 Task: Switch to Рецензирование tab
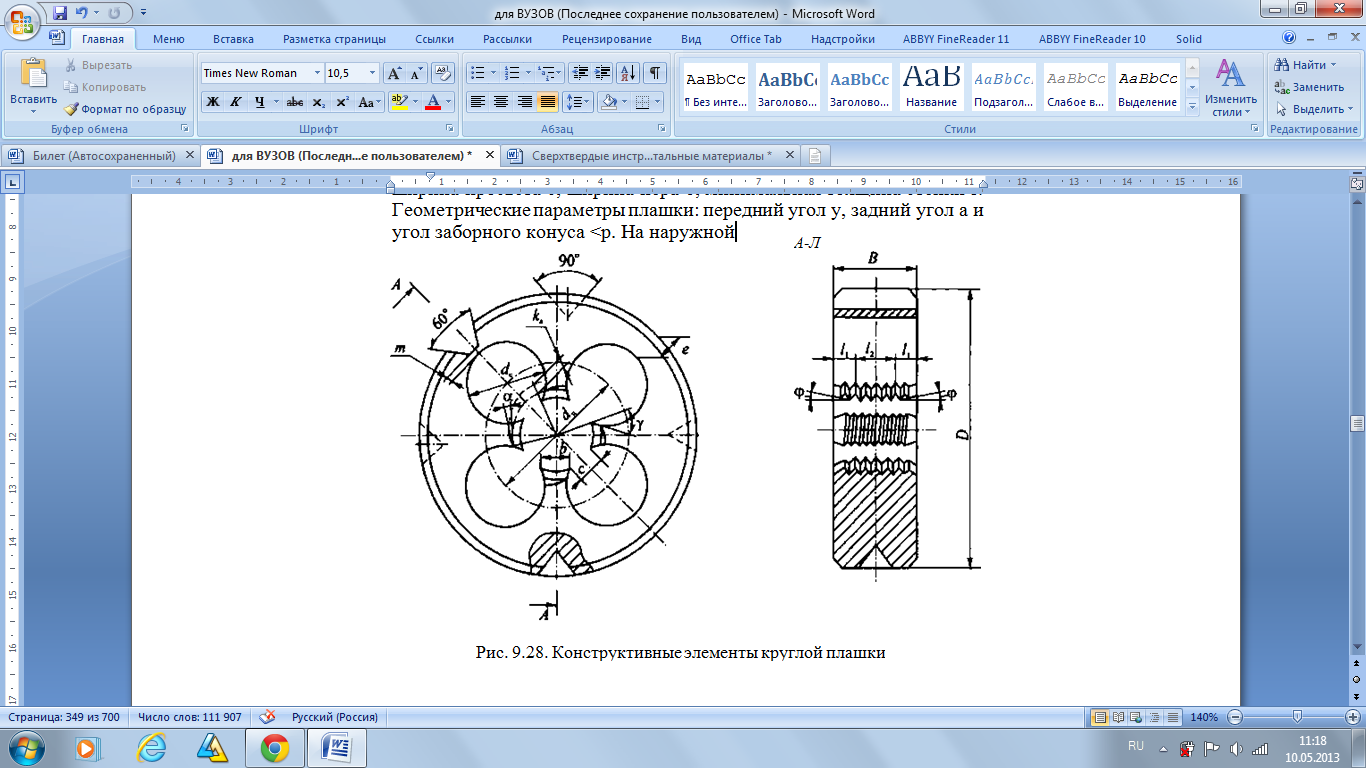607,39
